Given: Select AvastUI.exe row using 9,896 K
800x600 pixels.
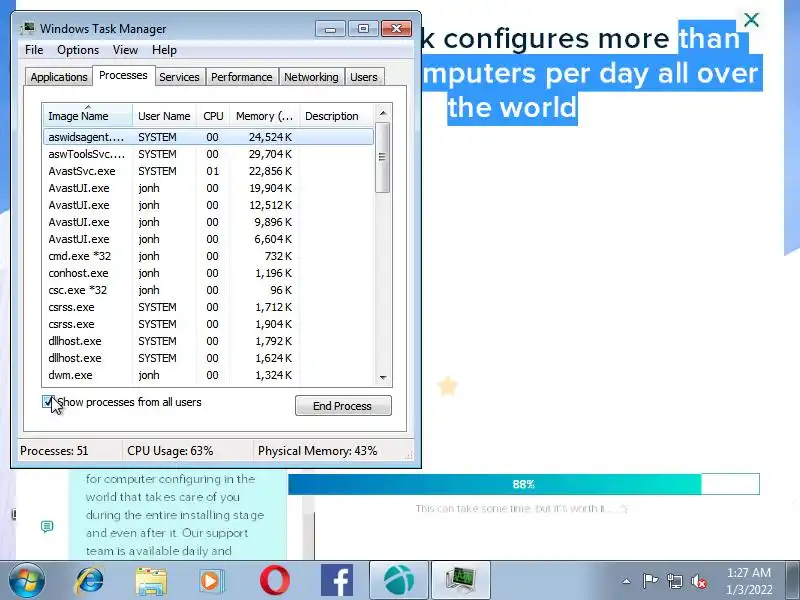Looking at the screenshot, I should pyautogui.click(x=208, y=222).
